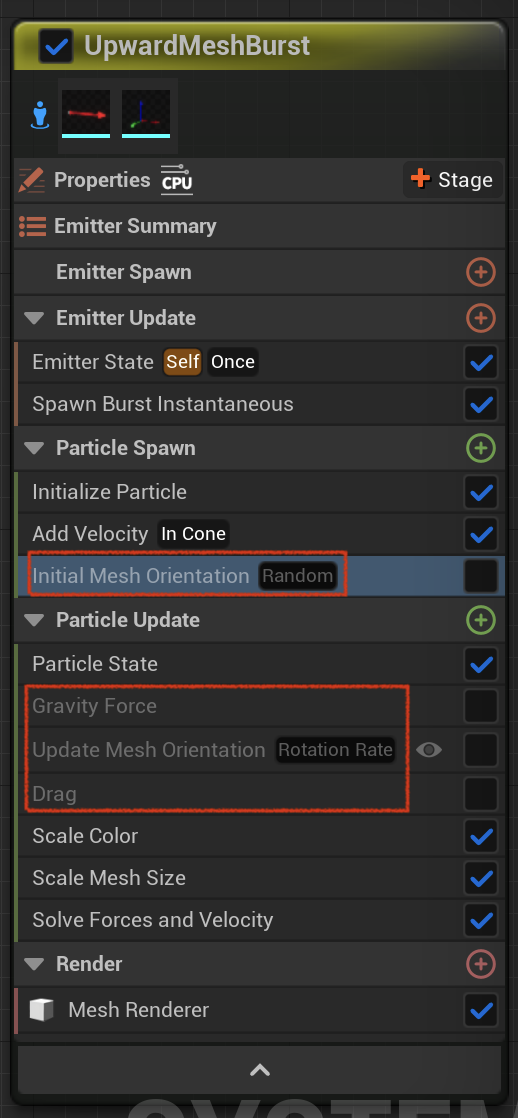Collapse the Emitter Update section
This screenshot has height=1118, width=518.
(x=34, y=318)
